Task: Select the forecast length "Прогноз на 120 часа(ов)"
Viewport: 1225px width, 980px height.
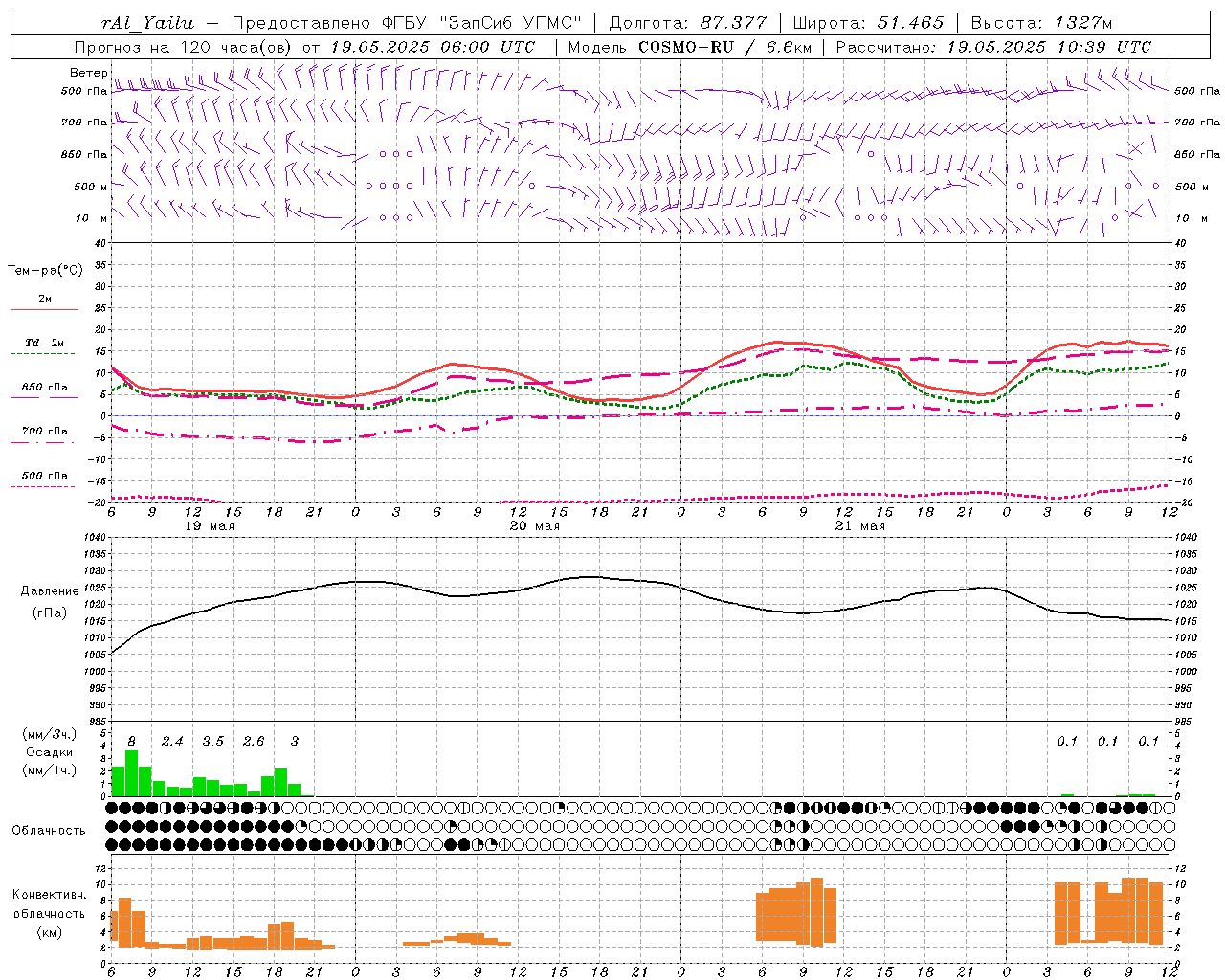Action: pos(184,47)
